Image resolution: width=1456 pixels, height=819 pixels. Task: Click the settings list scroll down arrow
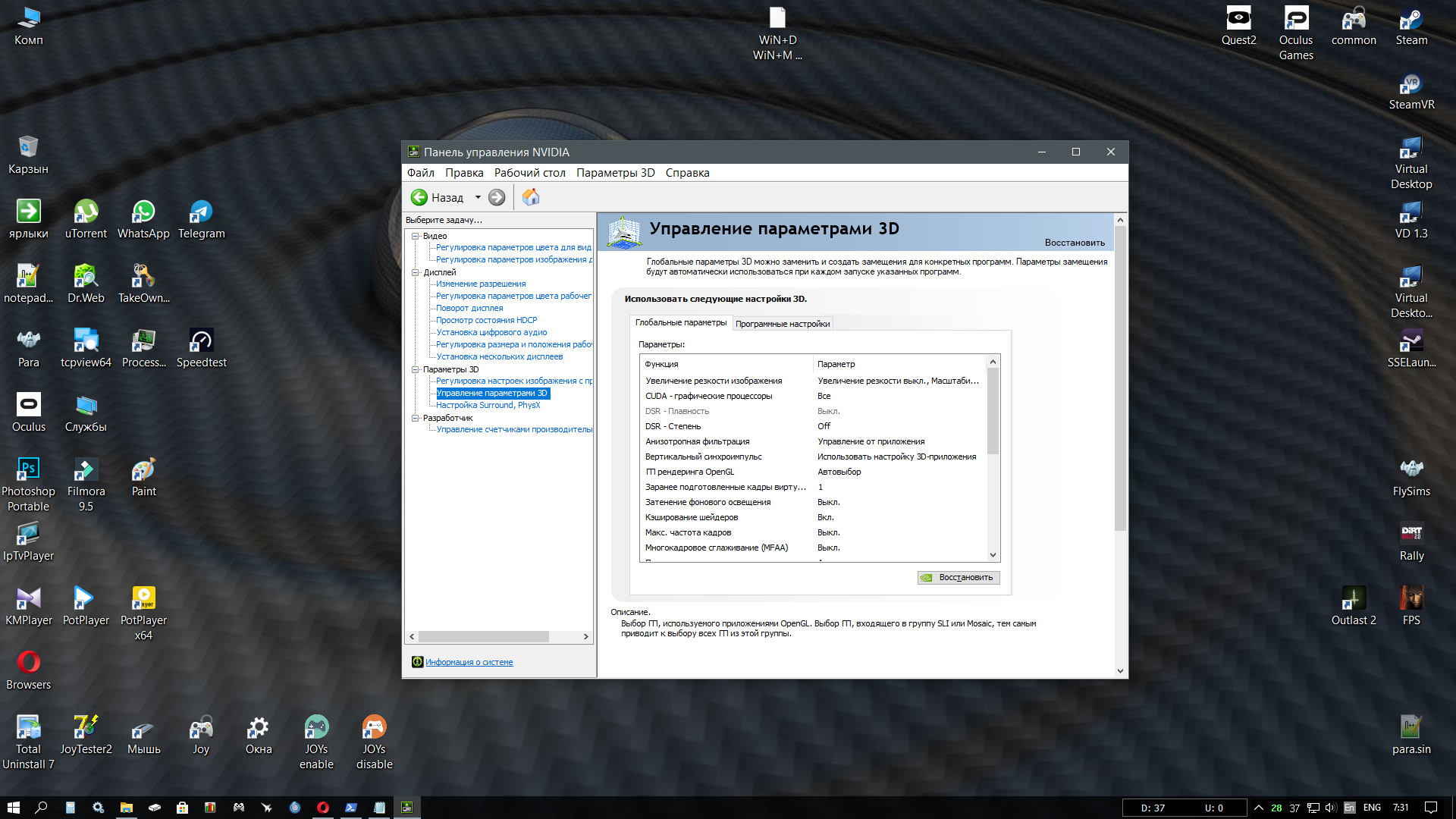coord(993,555)
